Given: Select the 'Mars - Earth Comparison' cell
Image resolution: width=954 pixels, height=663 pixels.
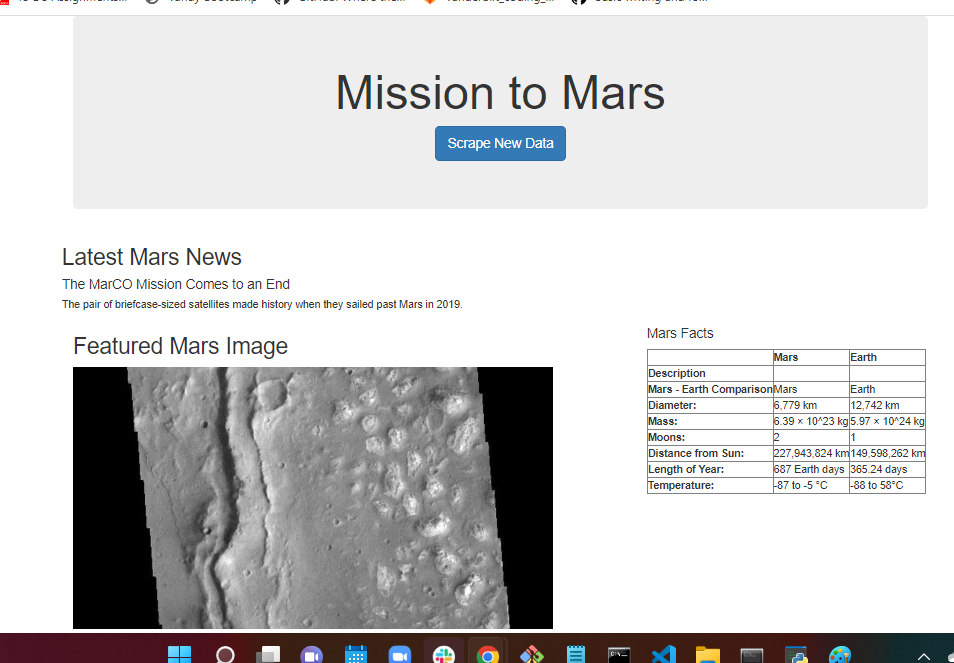Looking at the screenshot, I should tap(710, 389).
